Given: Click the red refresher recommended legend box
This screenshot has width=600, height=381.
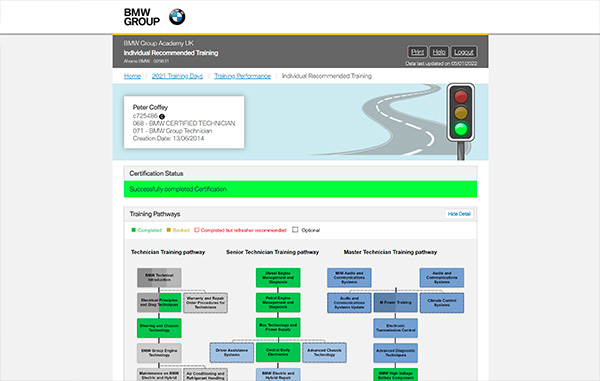Looking at the screenshot, I should pyautogui.click(x=197, y=230).
